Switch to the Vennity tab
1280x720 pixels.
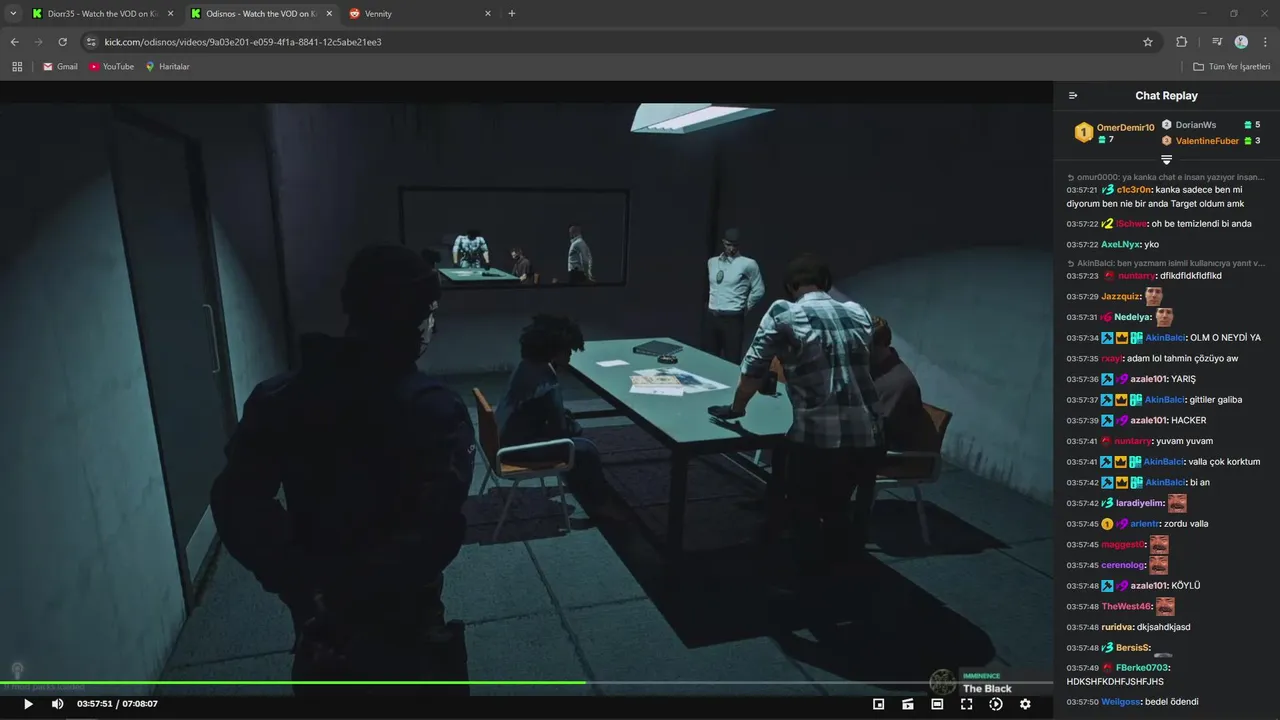pos(420,14)
